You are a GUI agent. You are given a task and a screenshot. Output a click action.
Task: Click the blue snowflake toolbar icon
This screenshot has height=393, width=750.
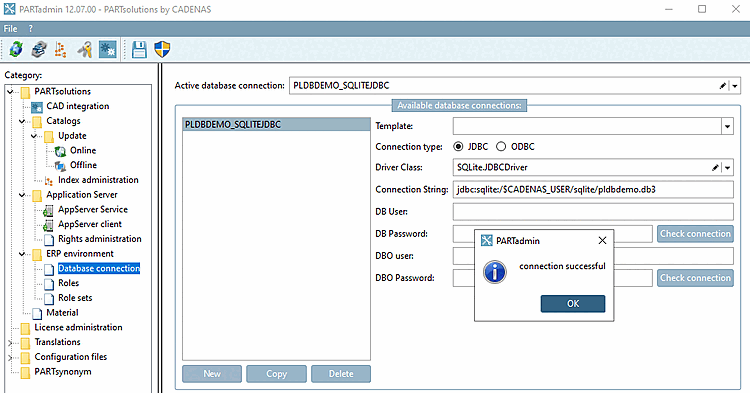click(x=108, y=49)
